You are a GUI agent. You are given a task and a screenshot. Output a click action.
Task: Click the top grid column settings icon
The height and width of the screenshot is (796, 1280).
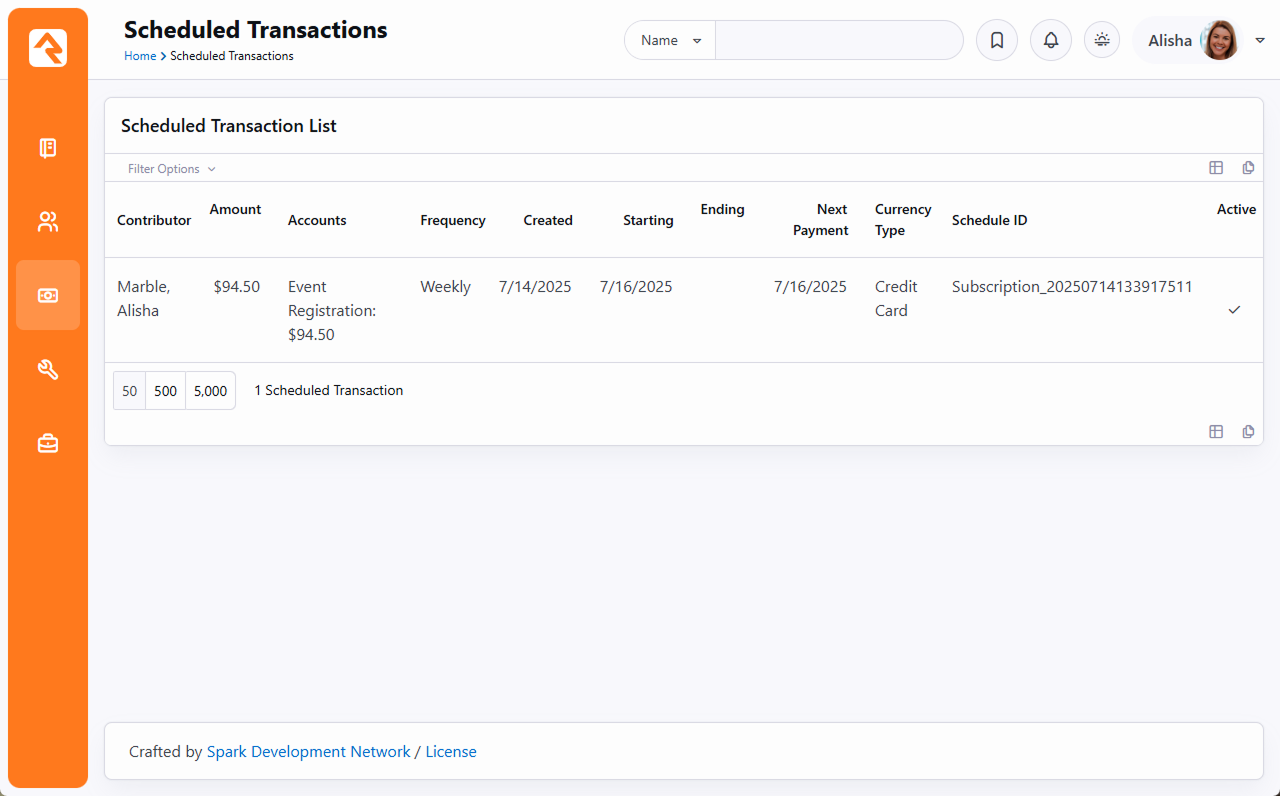pyautogui.click(x=1216, y=168)
